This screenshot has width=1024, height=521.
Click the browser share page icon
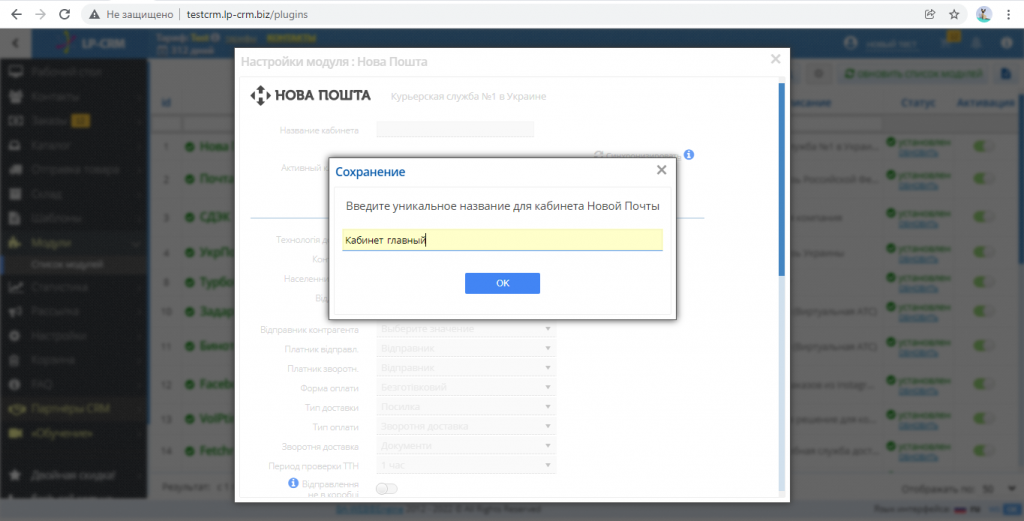930,14
